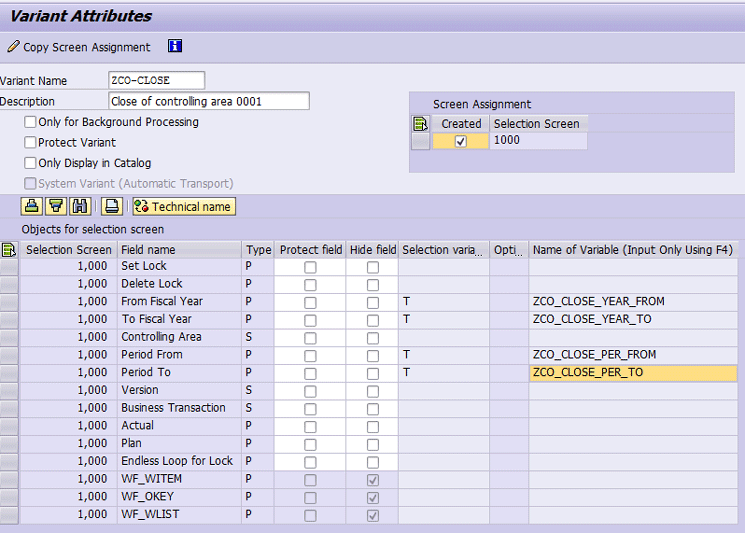Tick Only Display in Catalog checkbox

[30, 163]
